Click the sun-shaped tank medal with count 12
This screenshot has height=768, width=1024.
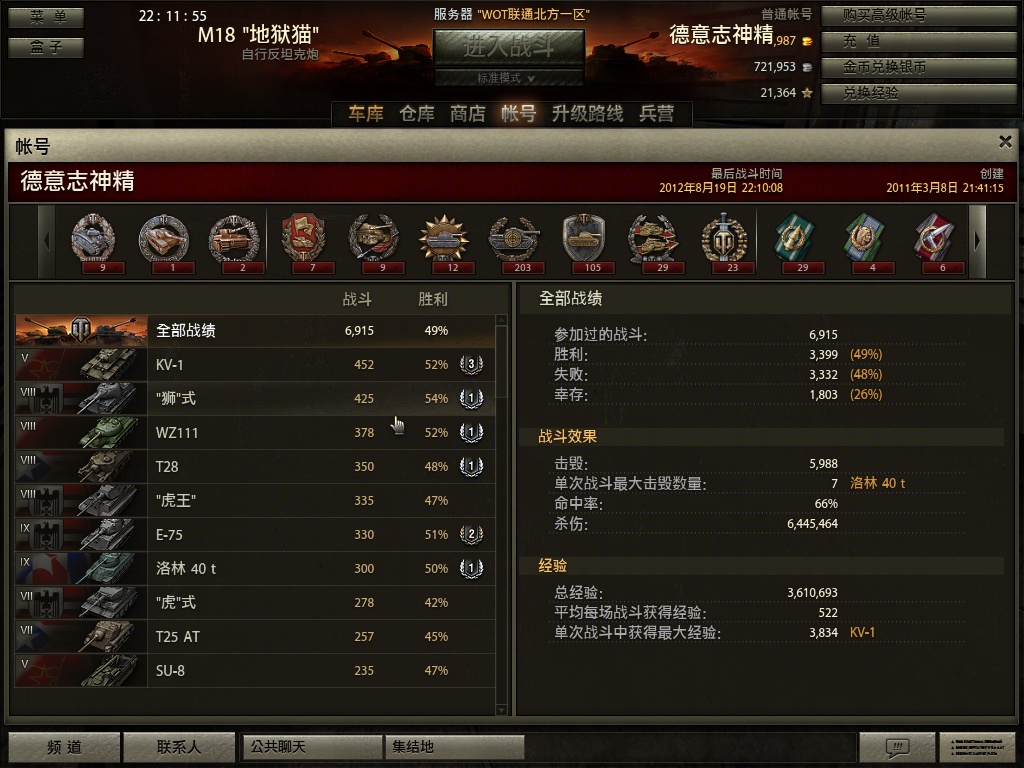pos(444,240)
